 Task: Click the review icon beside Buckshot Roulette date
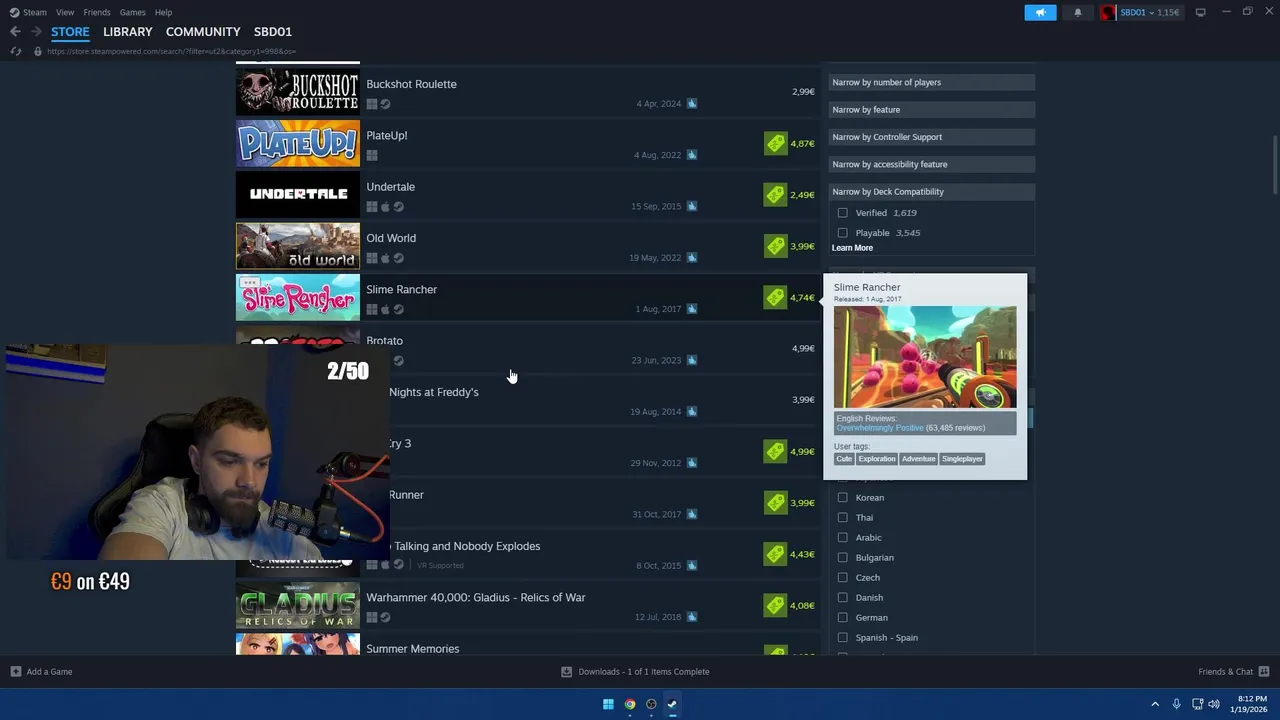coord(692,103)
